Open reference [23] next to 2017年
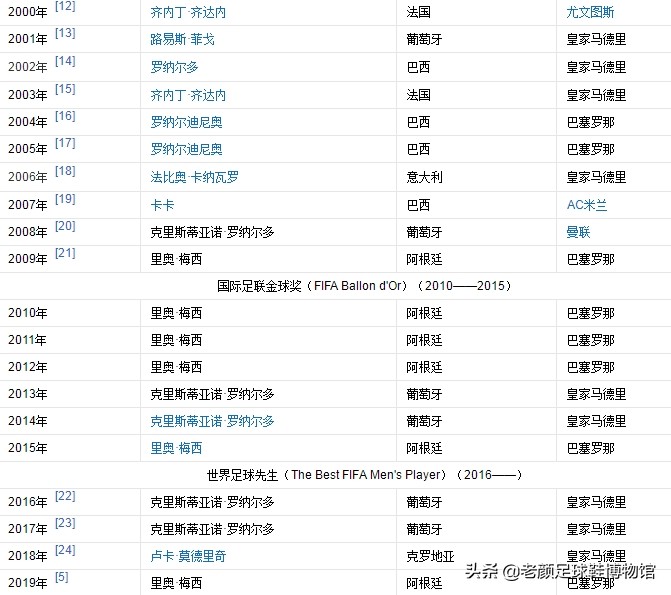The width and height of the screenshot is (671, 595). click(x=65, y=523)
